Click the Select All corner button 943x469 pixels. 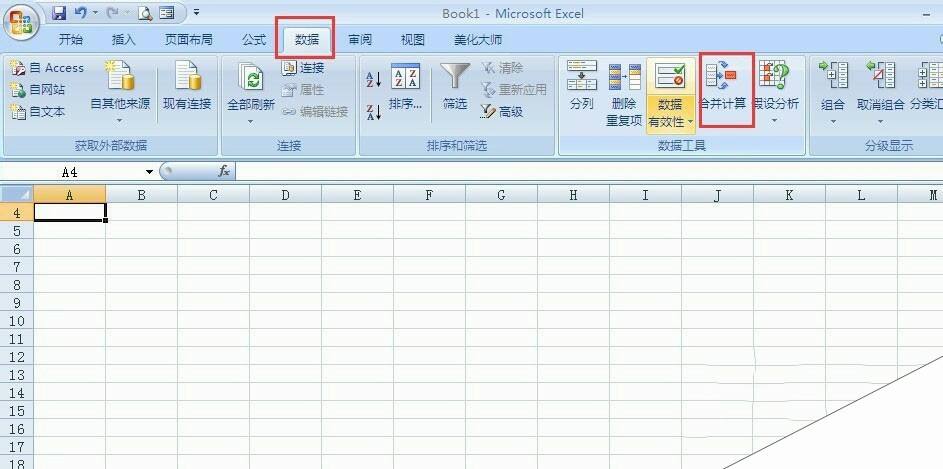pos(17,194)
